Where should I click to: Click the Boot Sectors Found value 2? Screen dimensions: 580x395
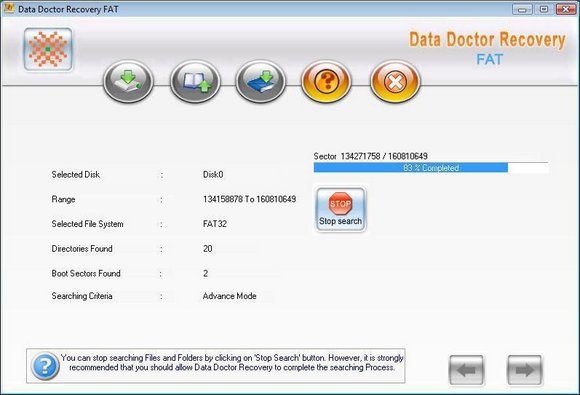tap(206, 274)
